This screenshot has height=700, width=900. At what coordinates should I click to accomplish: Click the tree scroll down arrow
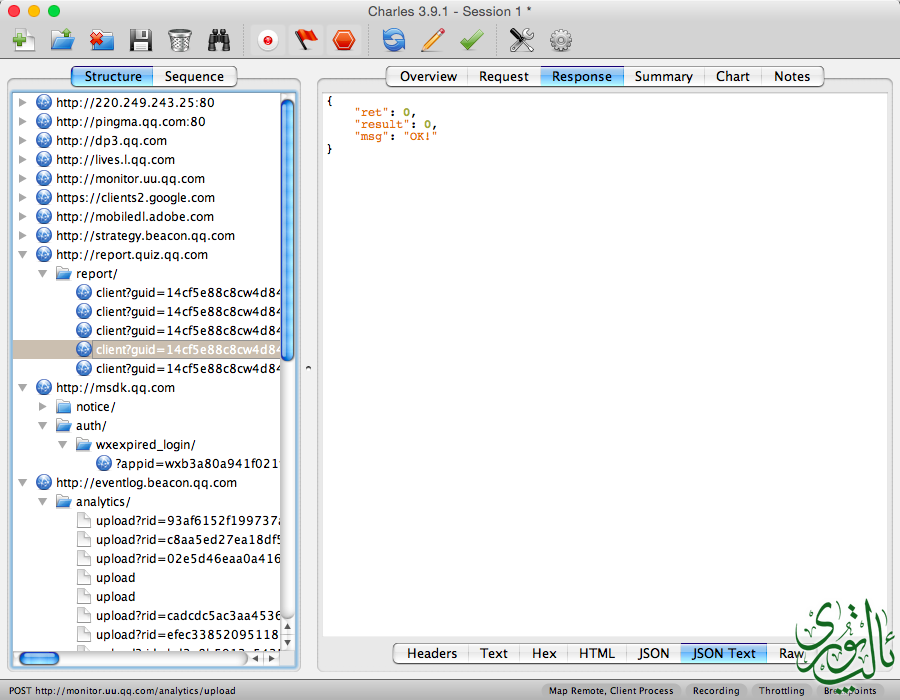pyautogui.click(x=288, y=643)
